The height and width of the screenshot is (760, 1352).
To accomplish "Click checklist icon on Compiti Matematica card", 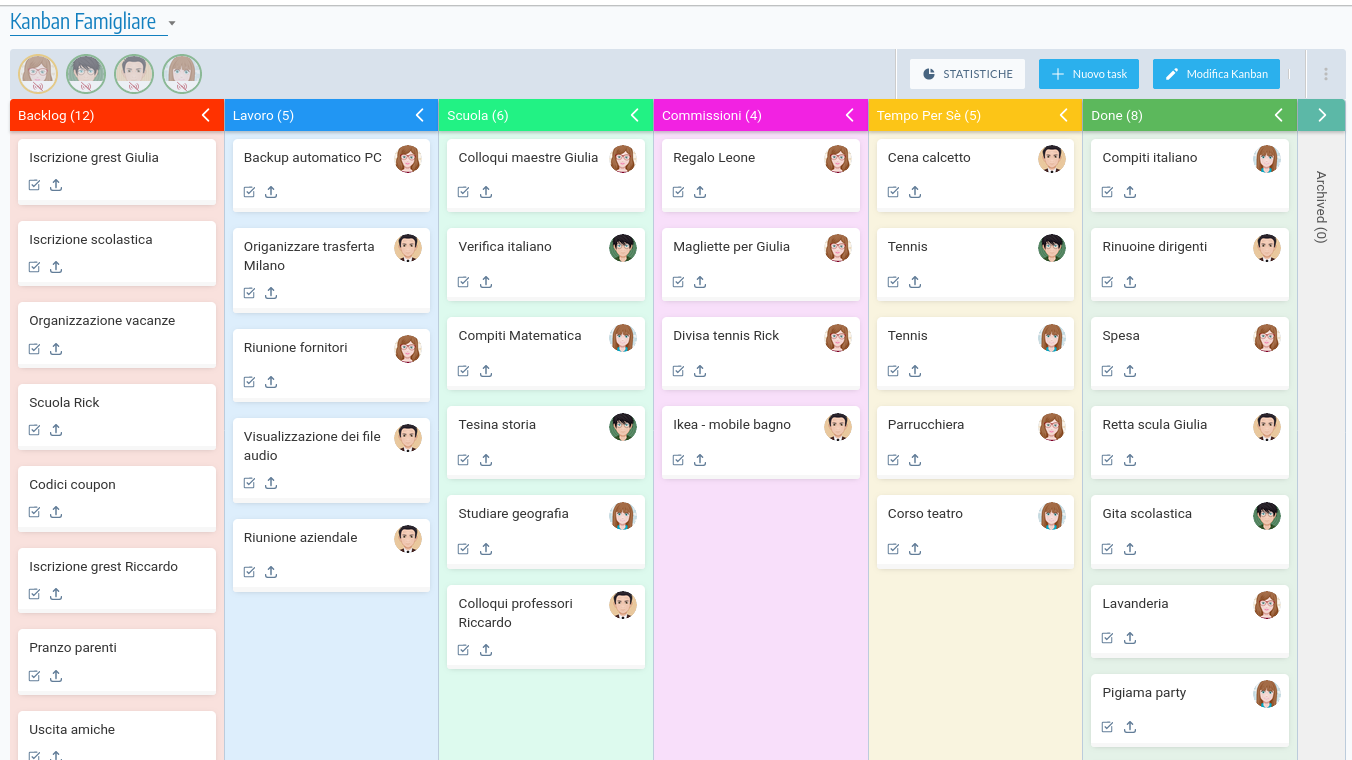I will pyautogui.click(x=463, y=371).
